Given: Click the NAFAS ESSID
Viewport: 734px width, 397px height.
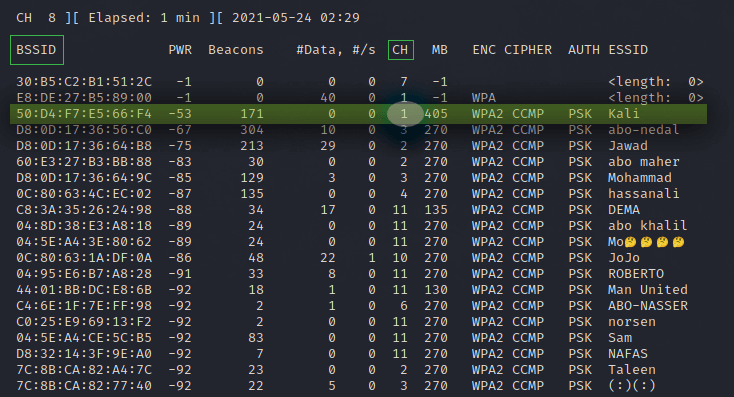Looking at the screenshot, I should (628, 353).
